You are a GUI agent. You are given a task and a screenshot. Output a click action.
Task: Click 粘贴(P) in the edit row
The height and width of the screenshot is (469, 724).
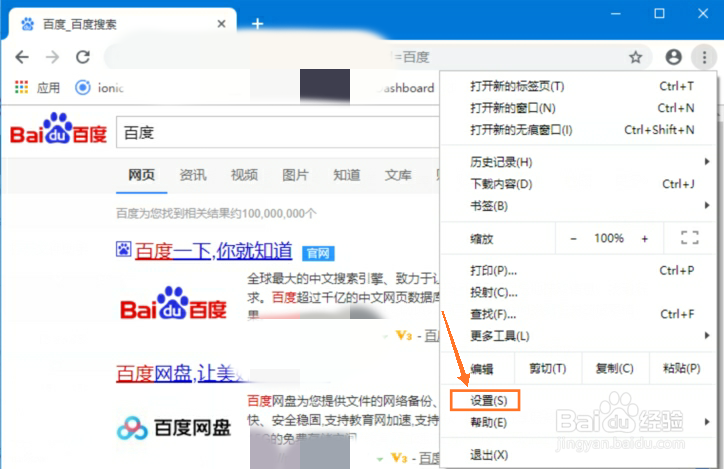tap(682, 368)
